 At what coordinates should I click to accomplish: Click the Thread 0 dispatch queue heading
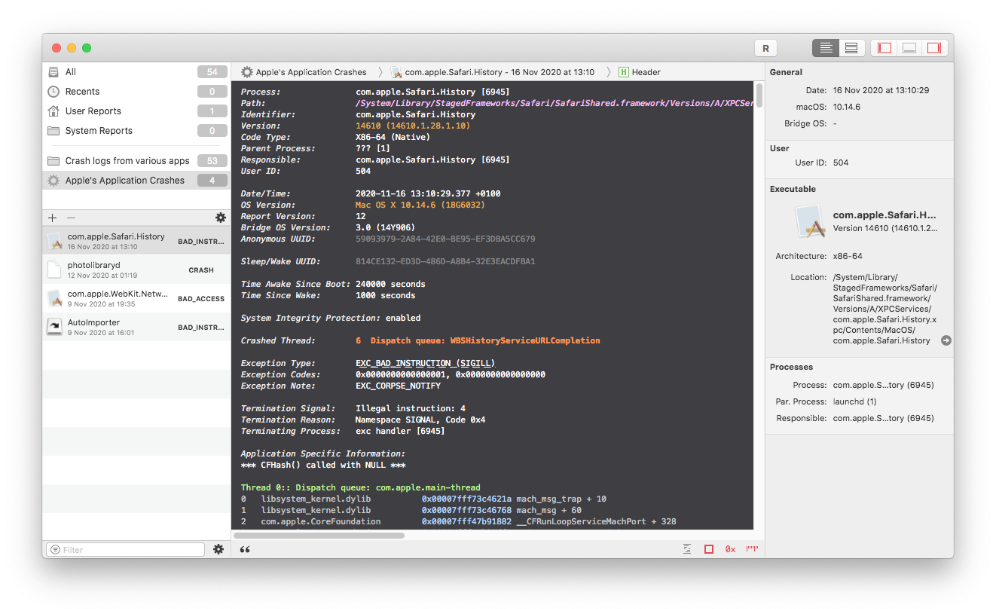coord(360,488)
